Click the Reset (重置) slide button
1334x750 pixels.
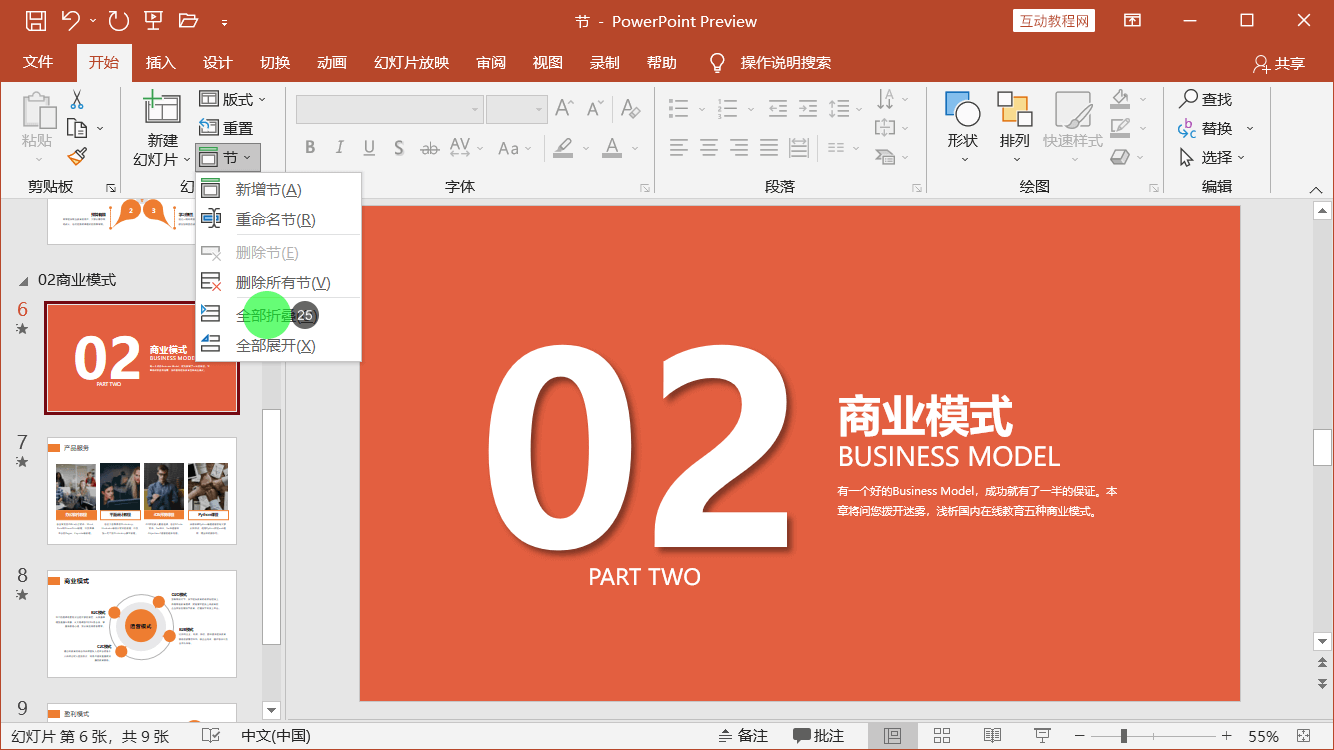226,128
